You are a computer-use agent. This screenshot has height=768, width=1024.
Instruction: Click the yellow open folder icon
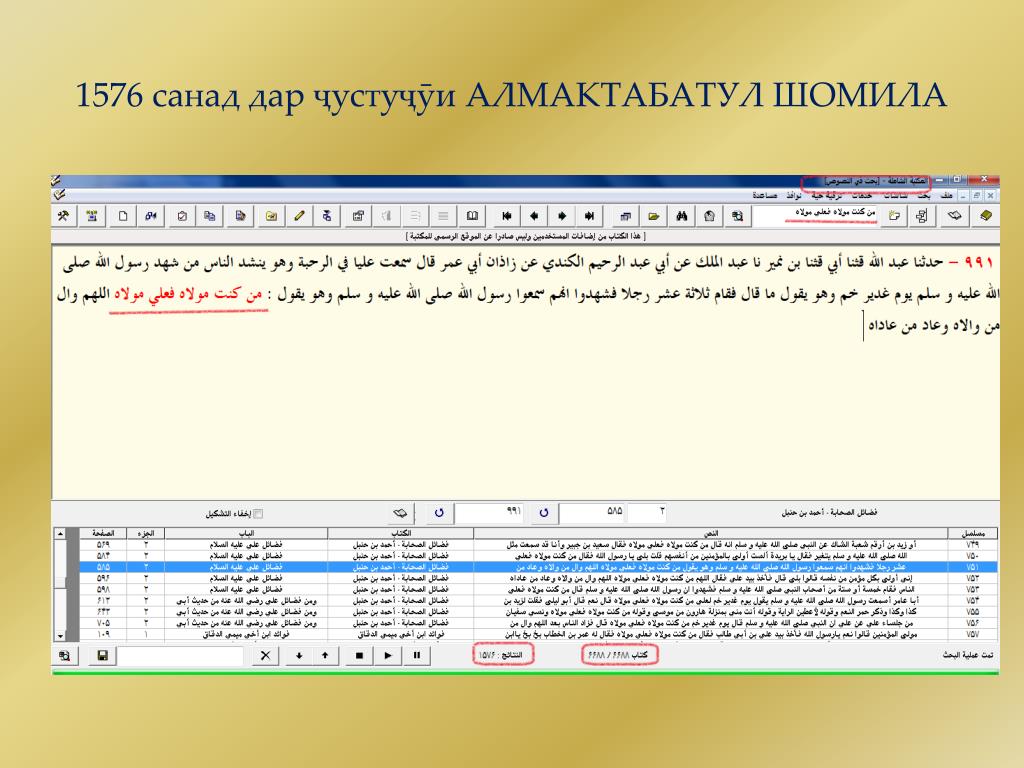tap(654, 216)
